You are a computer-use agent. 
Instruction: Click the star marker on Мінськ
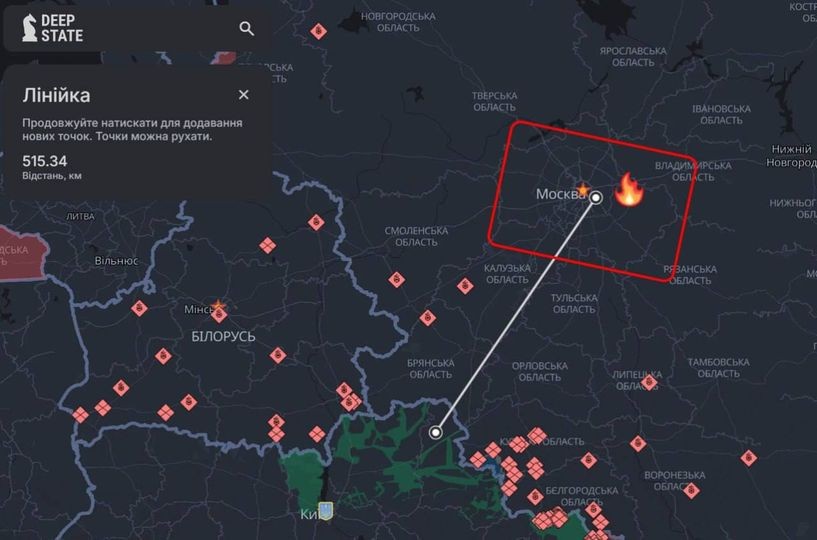(218, 306)
